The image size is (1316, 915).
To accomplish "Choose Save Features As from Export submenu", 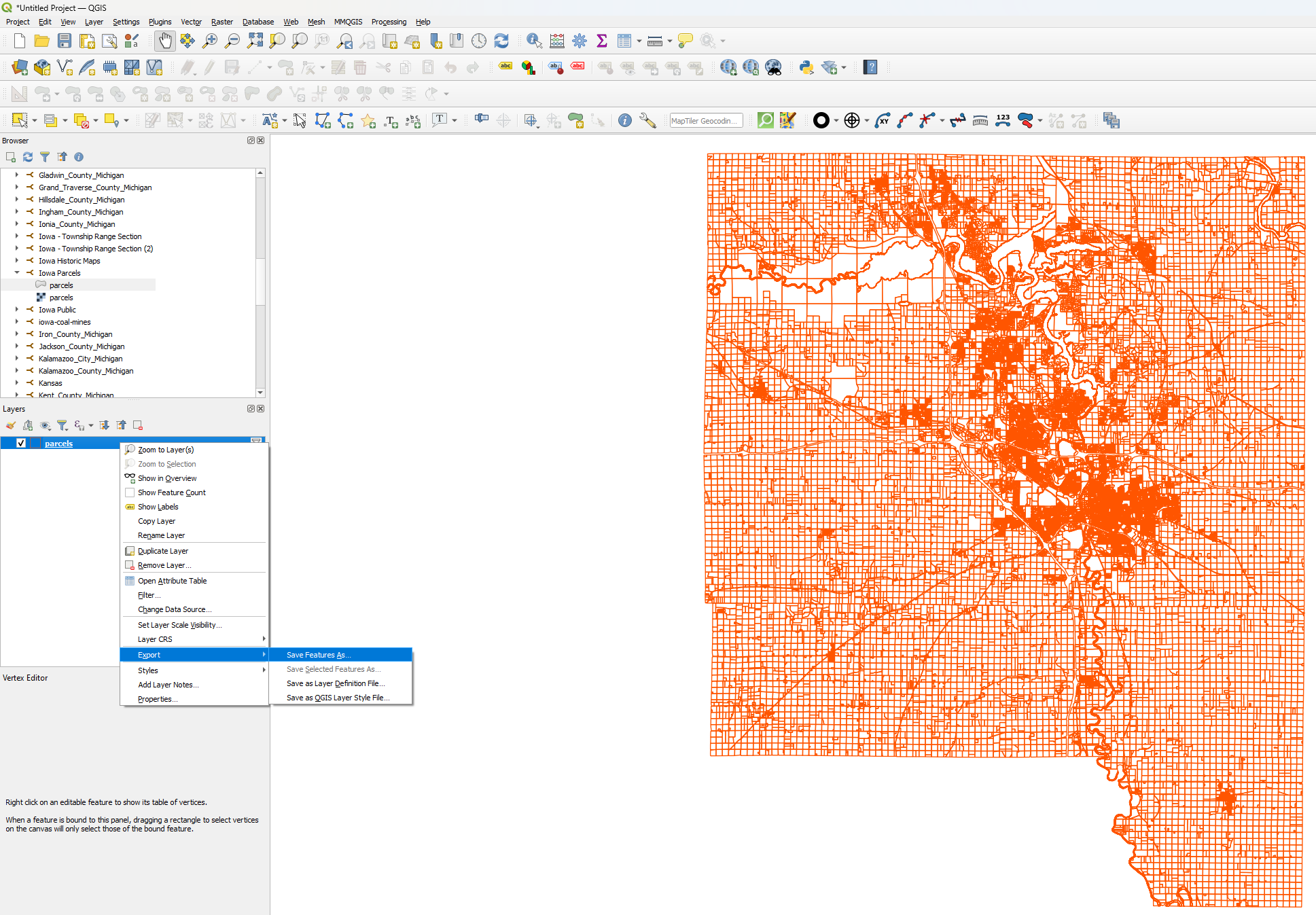I will pos(318,655).
